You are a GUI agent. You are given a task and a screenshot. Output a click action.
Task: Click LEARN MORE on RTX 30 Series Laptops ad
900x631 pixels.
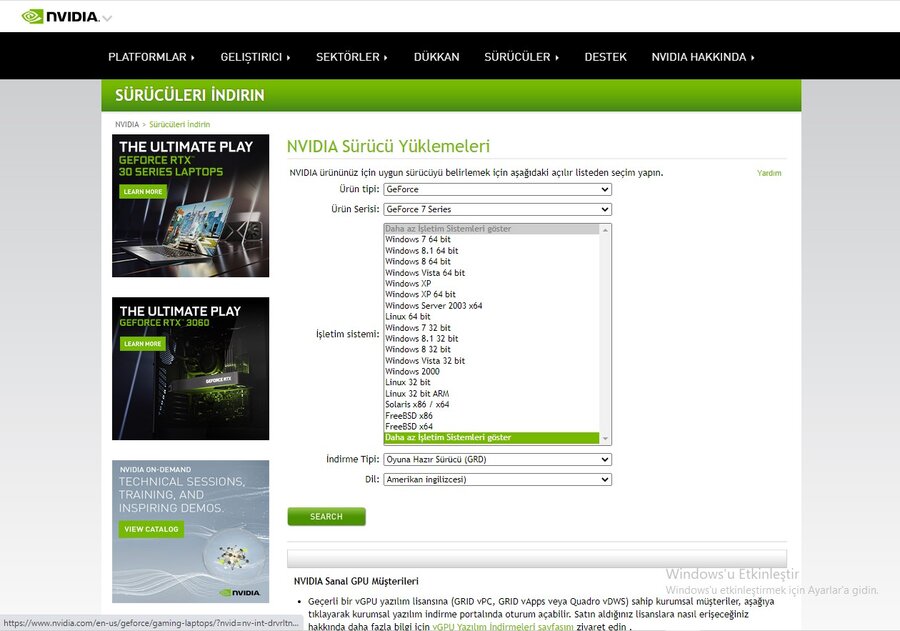[143, 192]
